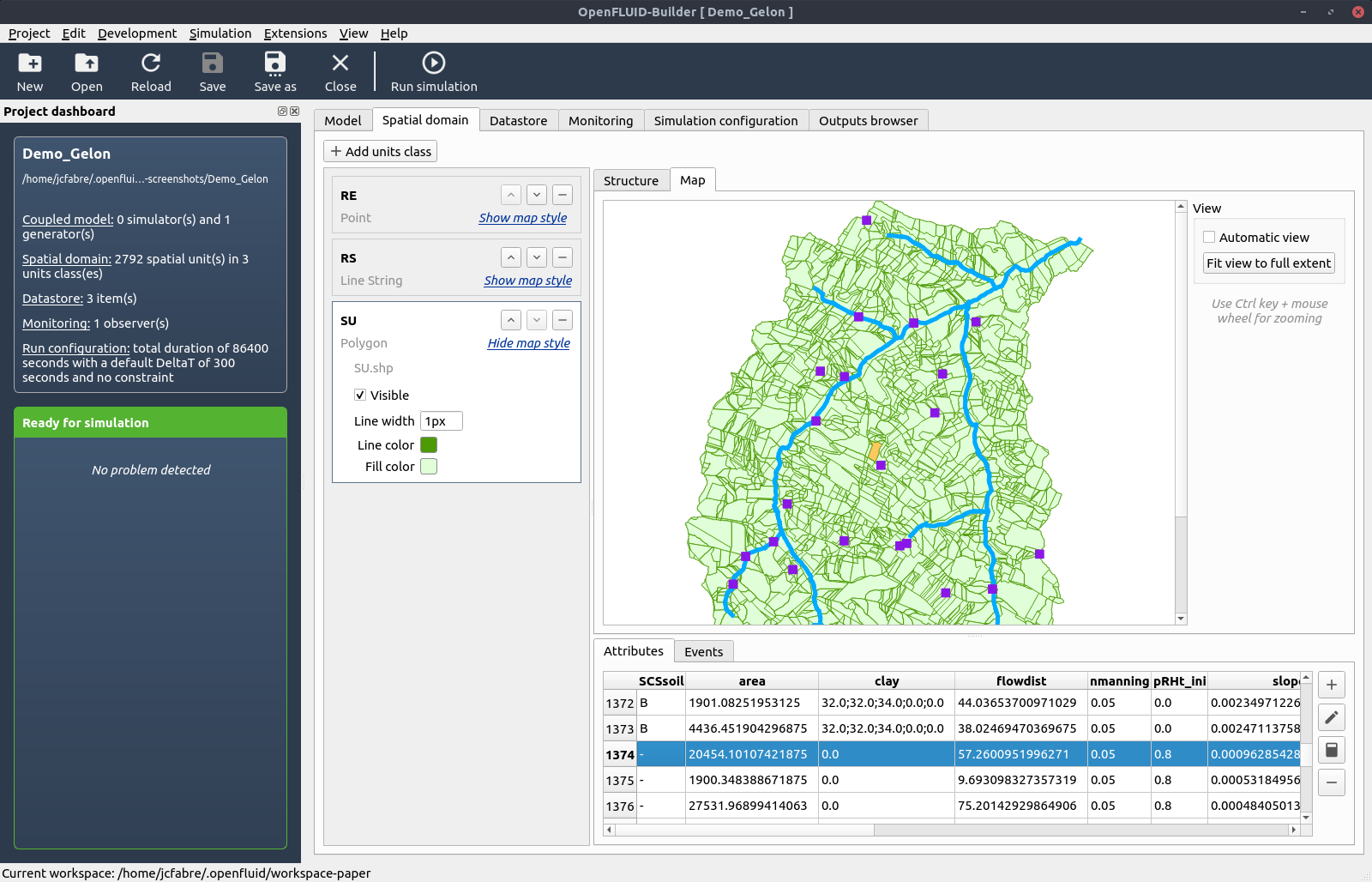The height and width of the screenshot is (882, 1372).
Task: Move RE units class down
Action: click(x=537, y=195)
